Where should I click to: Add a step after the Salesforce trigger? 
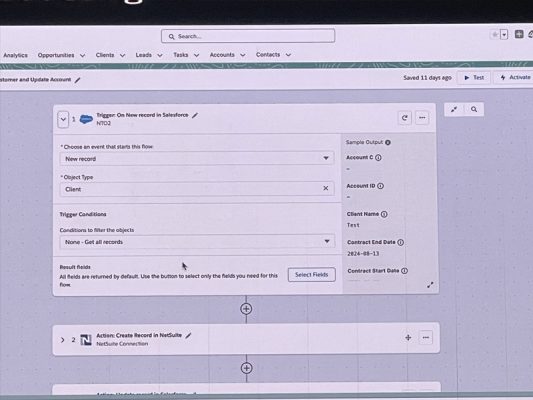pos(246,309)
